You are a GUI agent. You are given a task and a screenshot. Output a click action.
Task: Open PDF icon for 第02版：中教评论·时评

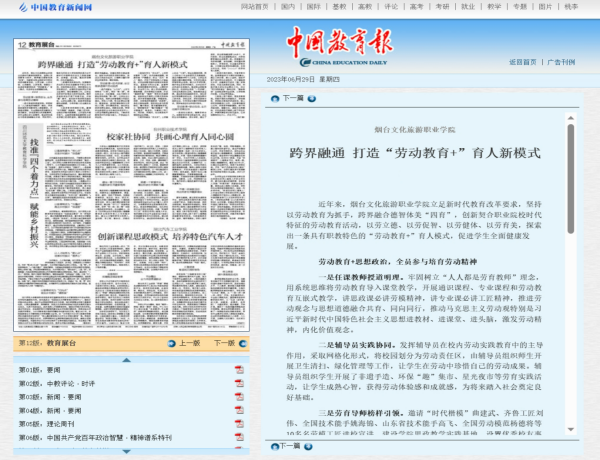coord(239,383)
